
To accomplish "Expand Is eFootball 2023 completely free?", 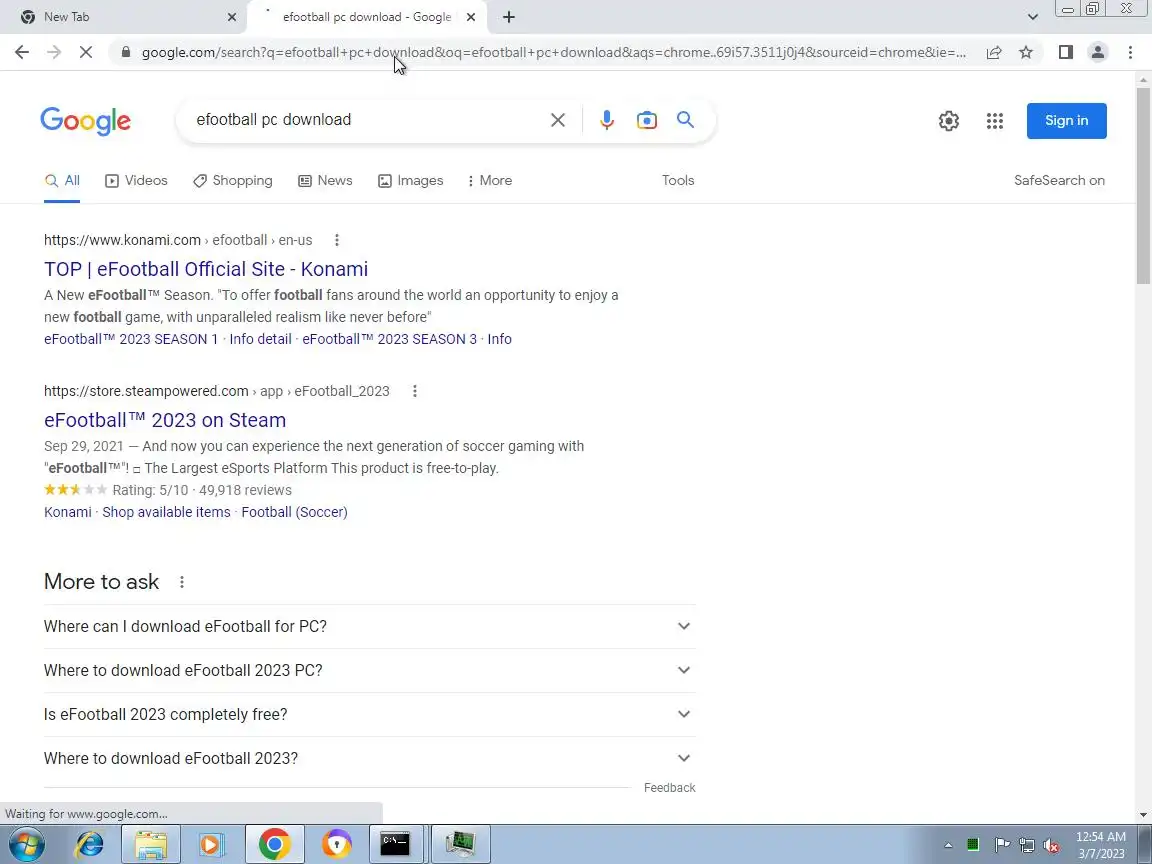I will [370, 715].
